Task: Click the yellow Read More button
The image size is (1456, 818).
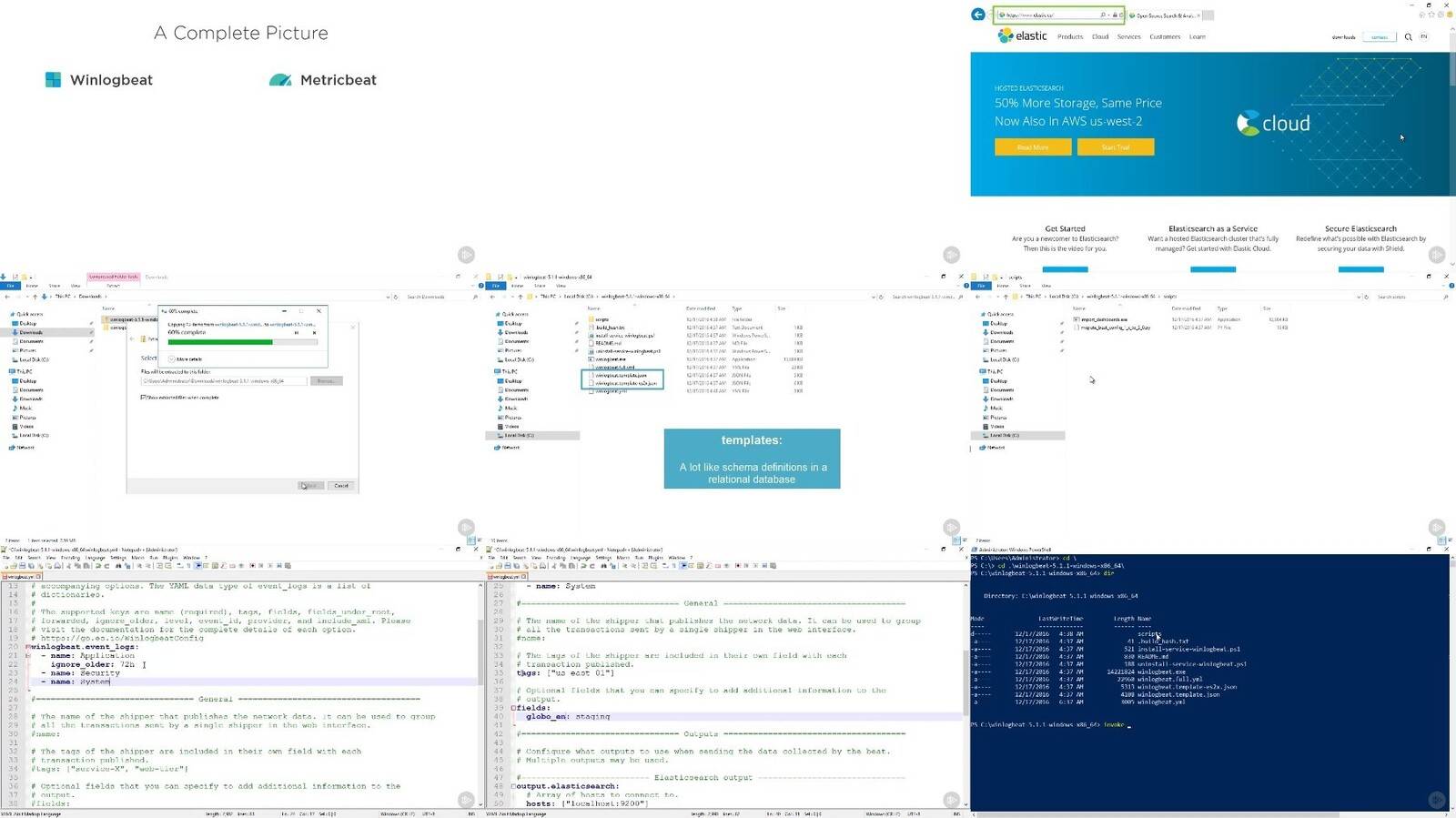Action: pyautogui.click(x=1033, y=147)
